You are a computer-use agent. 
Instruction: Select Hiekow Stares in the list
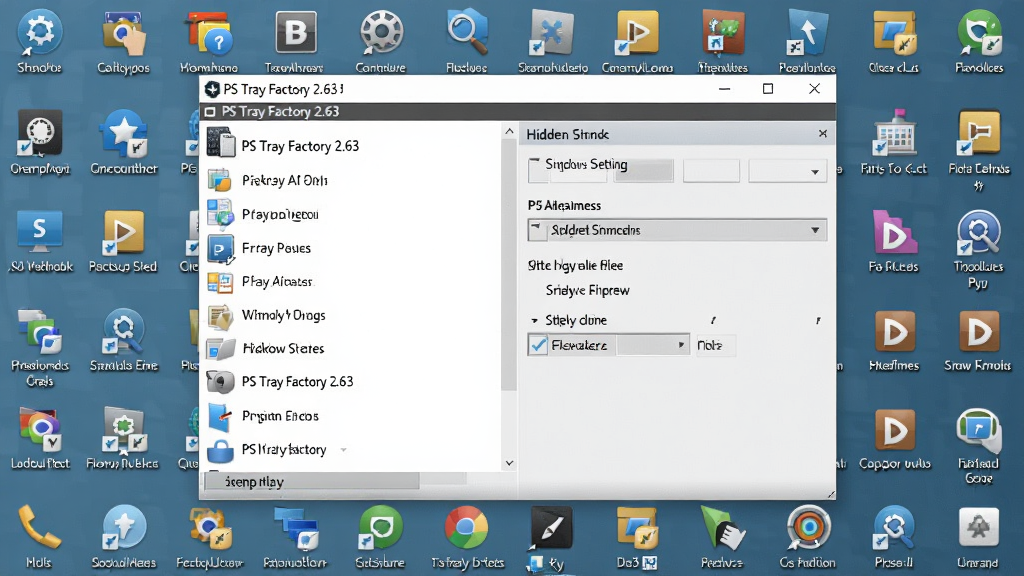point(283,349)
